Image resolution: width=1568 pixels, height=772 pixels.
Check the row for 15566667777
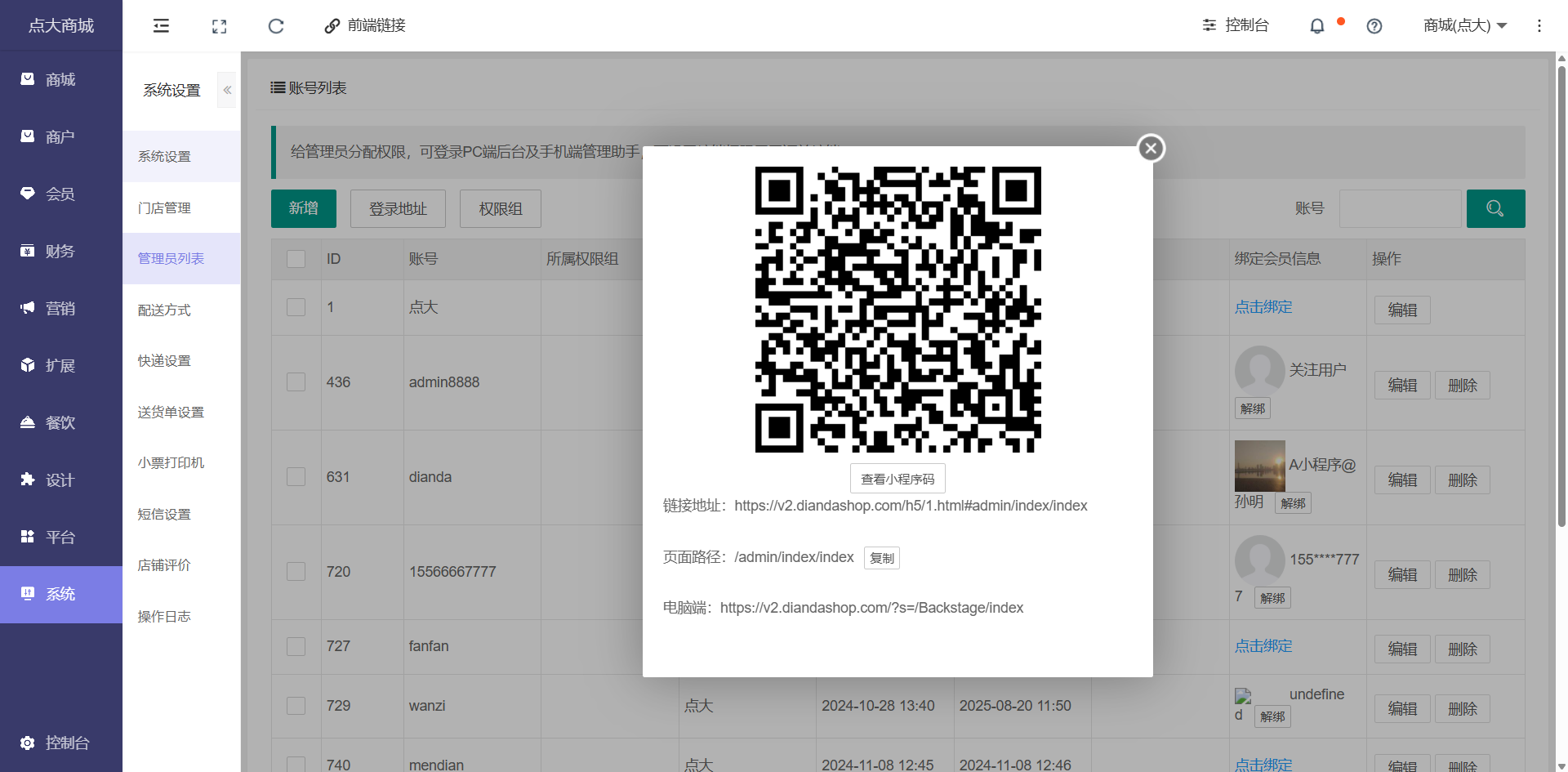click(296, 572)
